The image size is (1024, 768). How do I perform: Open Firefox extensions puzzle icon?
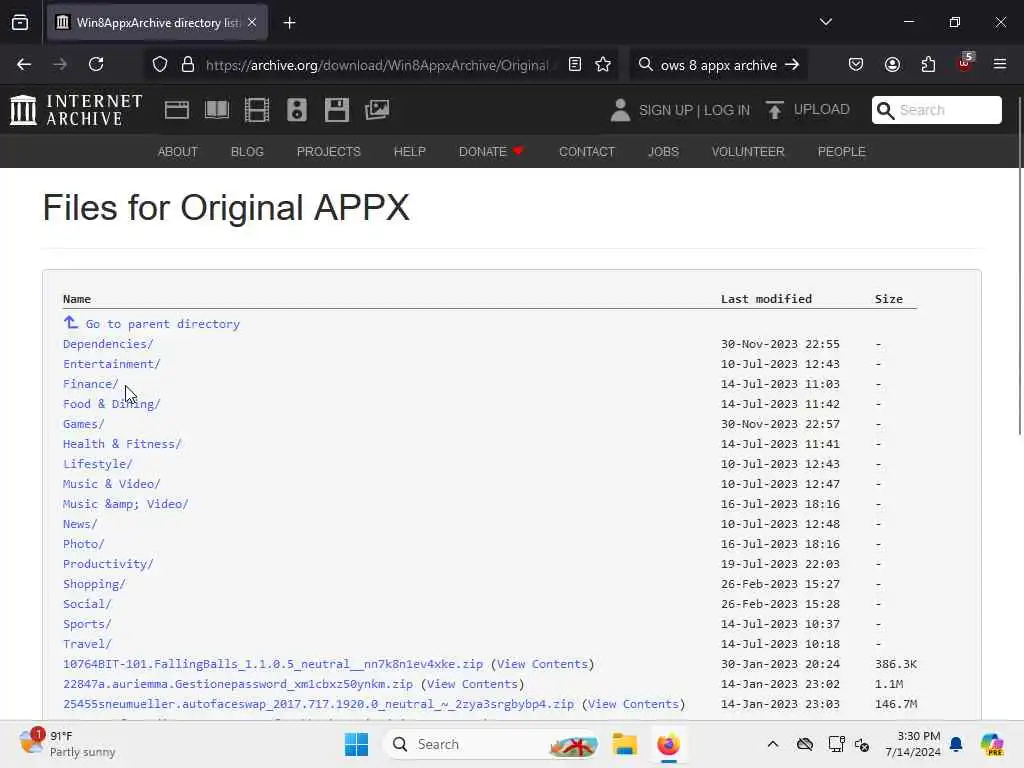point(928,65)
